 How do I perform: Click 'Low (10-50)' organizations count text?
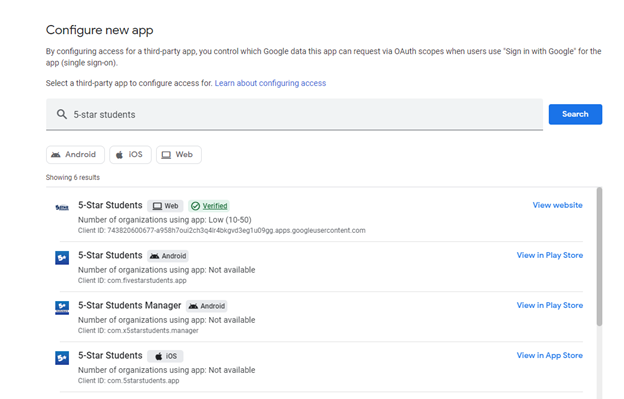pos(230,220)
